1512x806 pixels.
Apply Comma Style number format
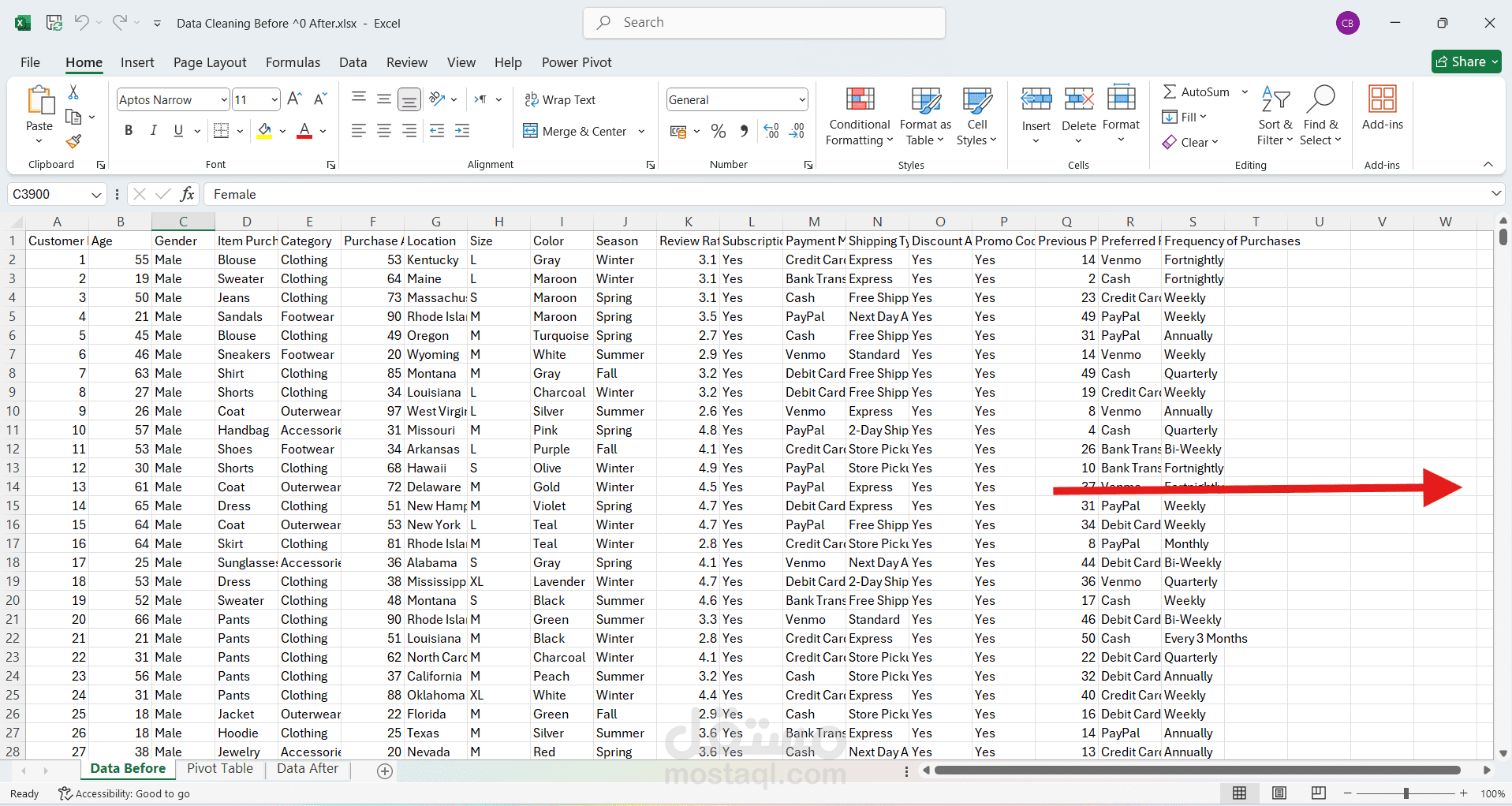tap(744, 131)
